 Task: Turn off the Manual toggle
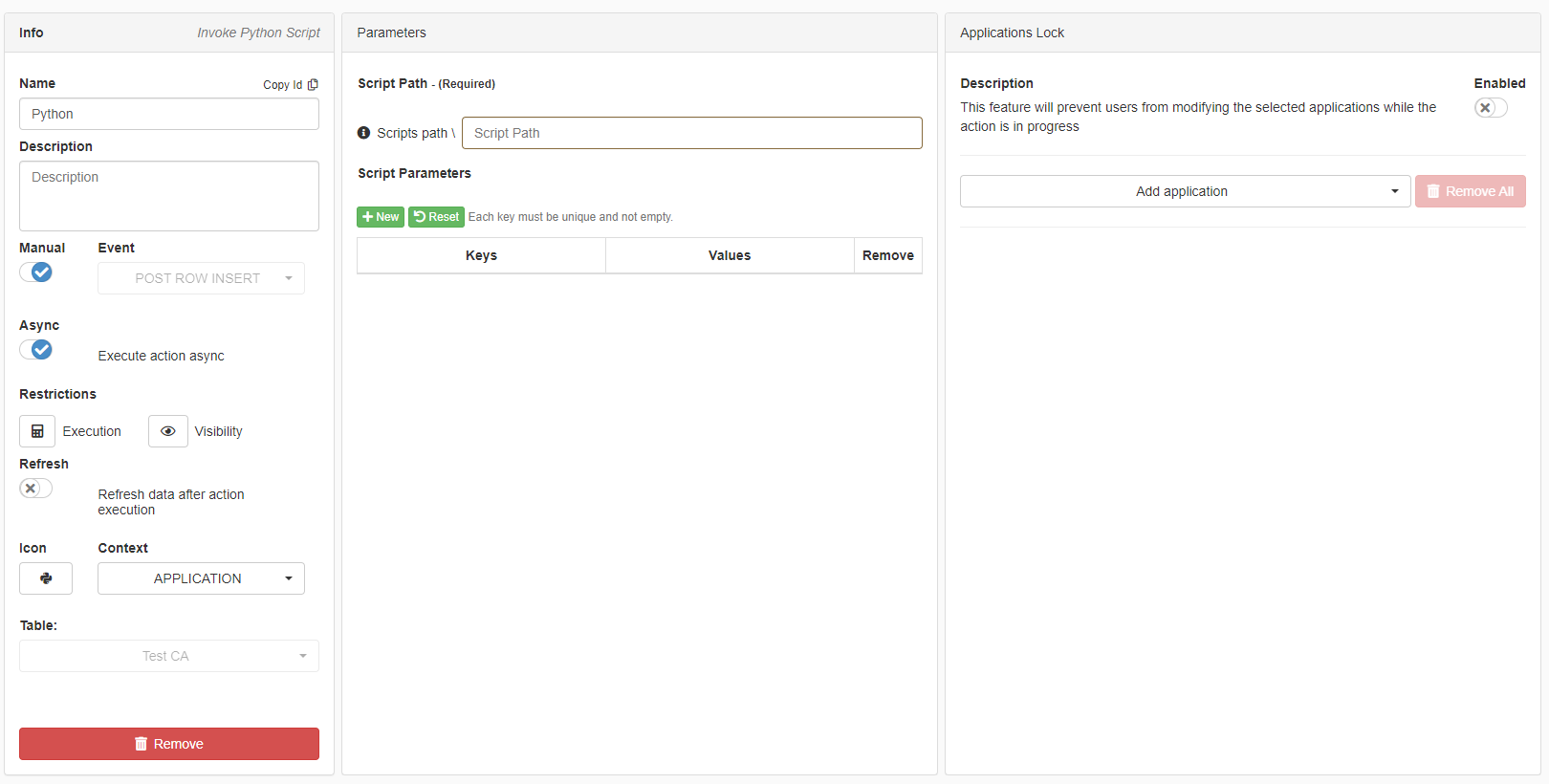click(36, 272)
